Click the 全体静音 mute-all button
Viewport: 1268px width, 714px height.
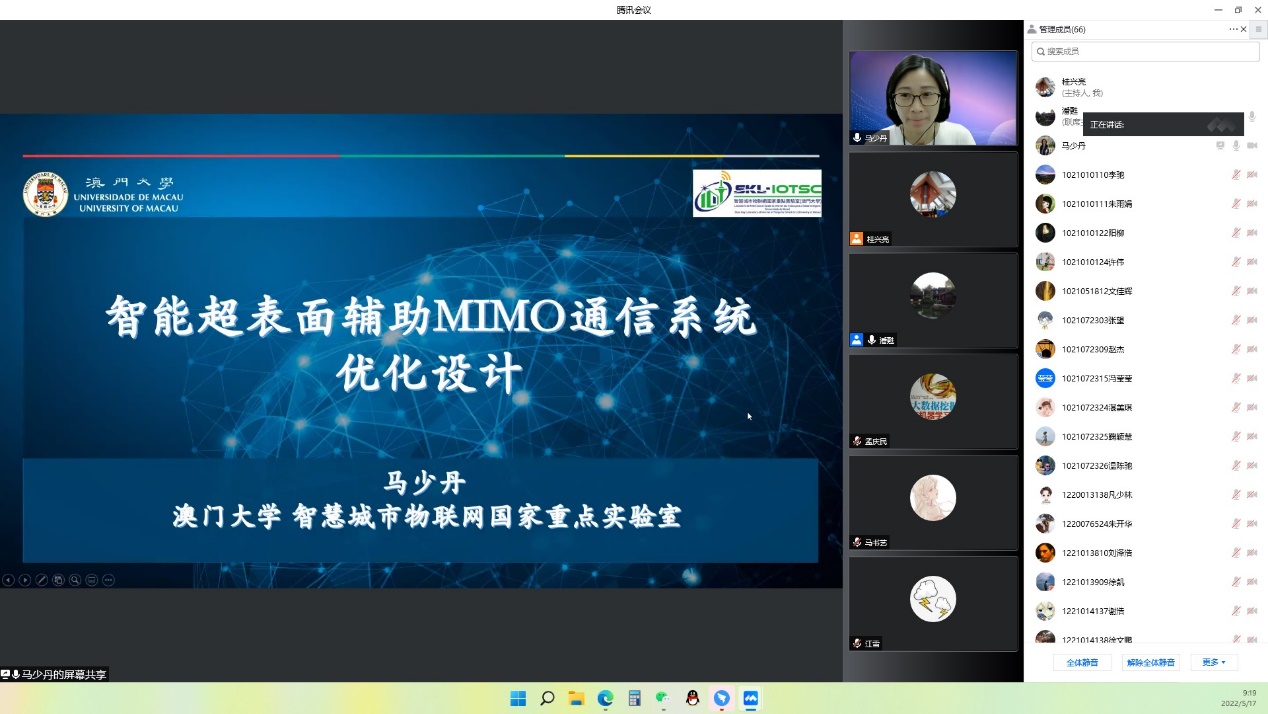[1082, 662]
